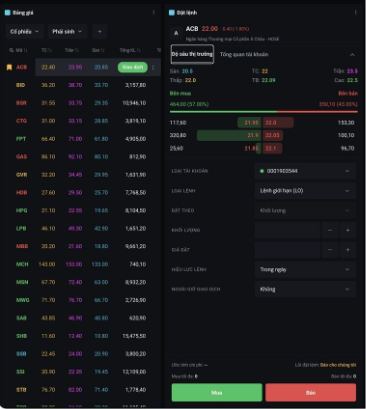The height and width of the screenshot is (409, 366).
Task: Open the Đặt theo Khối lượng dropdown
Action: click(305, 210)
